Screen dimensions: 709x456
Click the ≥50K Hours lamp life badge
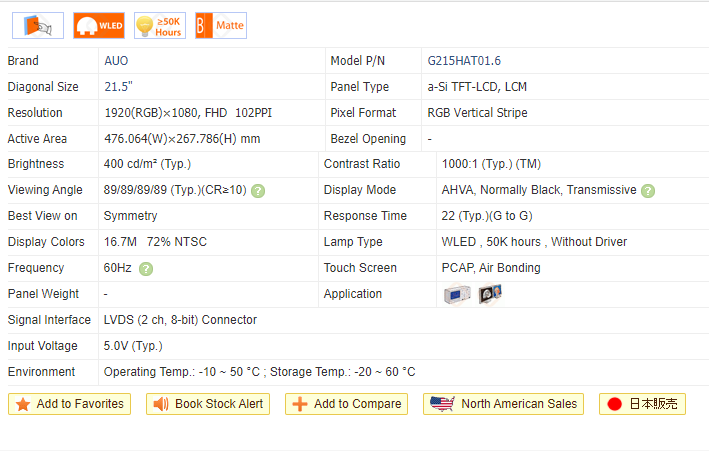point(160,25)
